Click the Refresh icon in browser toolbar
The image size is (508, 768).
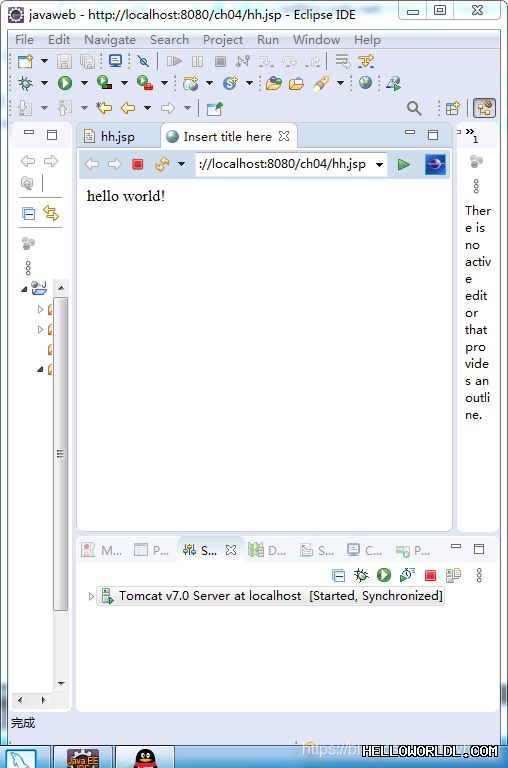tap(162, 164)
